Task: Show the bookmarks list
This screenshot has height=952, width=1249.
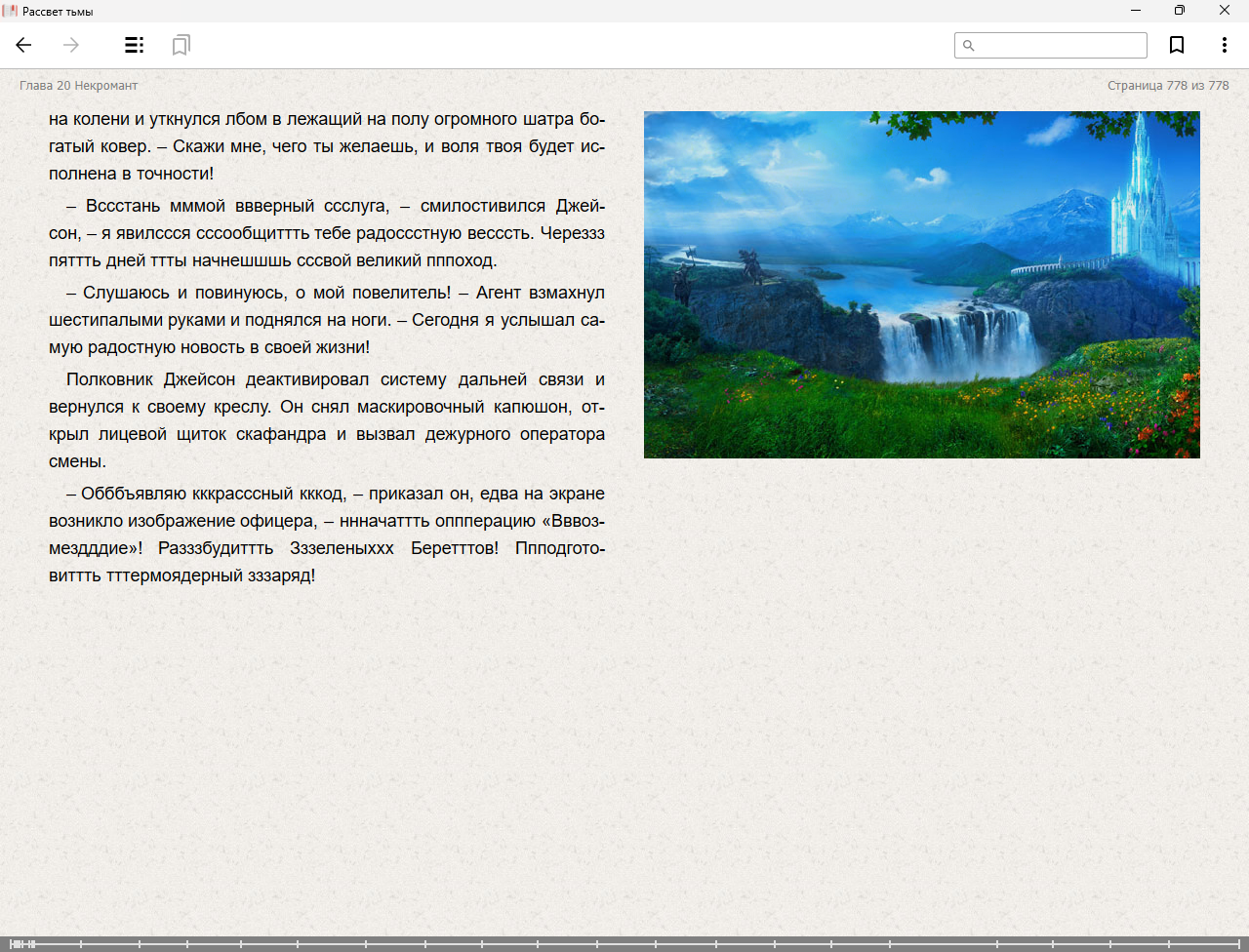Action: [x=181, y=45]
